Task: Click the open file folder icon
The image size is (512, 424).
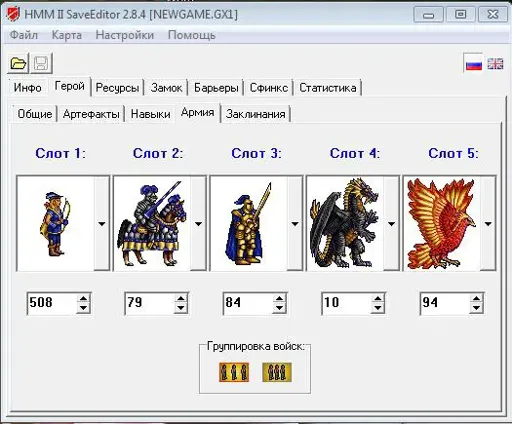Action: [x=18, y=63]
